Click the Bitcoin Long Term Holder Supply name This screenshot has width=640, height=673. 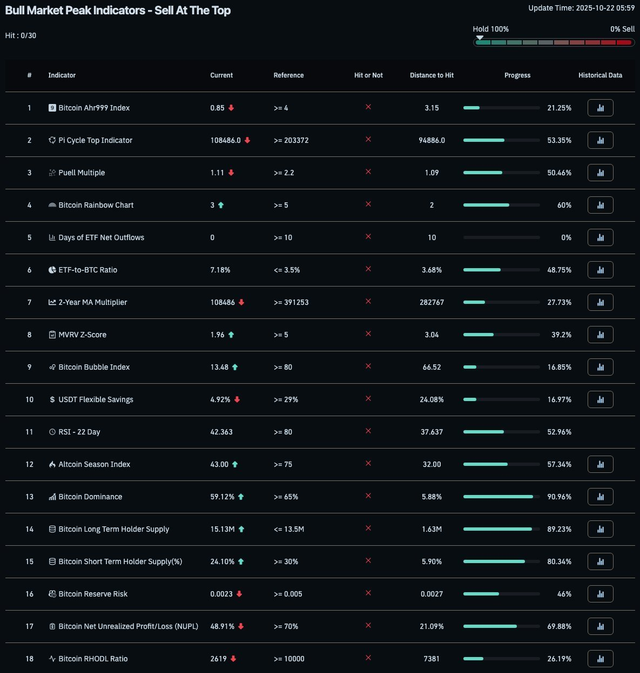pyautogui.click(x=114, y=529)
